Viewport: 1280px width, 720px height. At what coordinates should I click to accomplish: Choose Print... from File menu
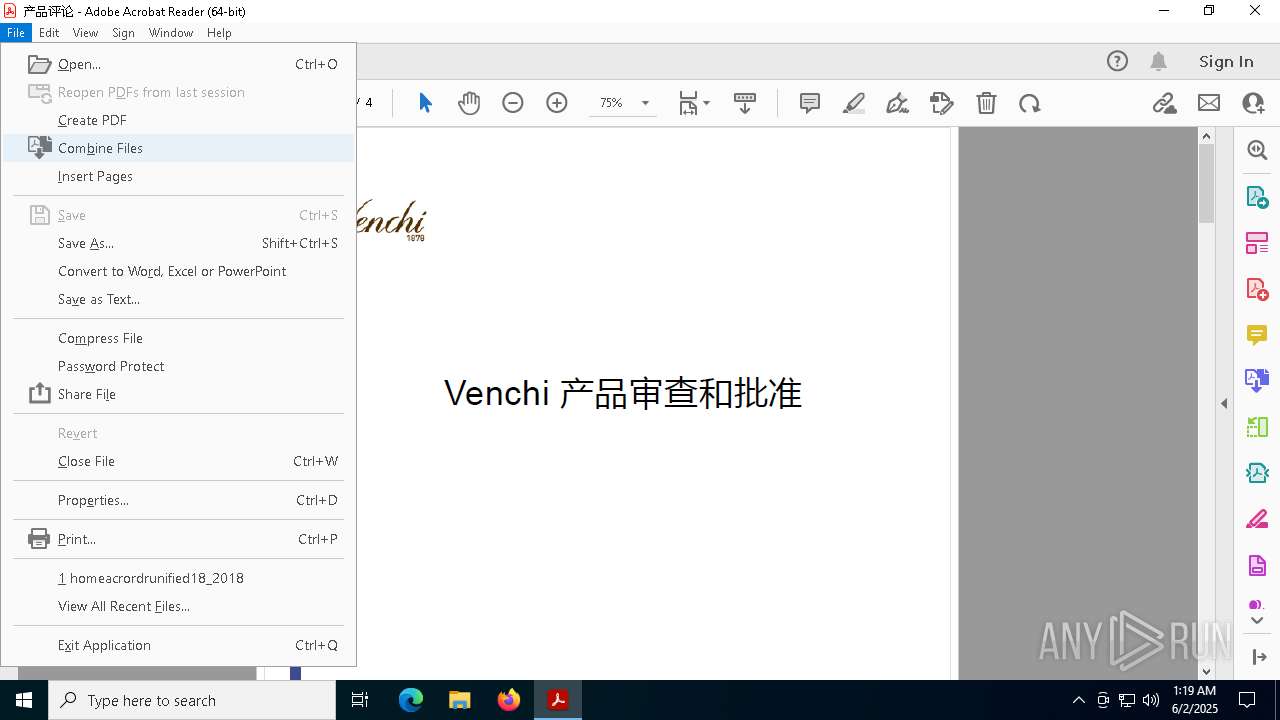(x=178, y=539)
